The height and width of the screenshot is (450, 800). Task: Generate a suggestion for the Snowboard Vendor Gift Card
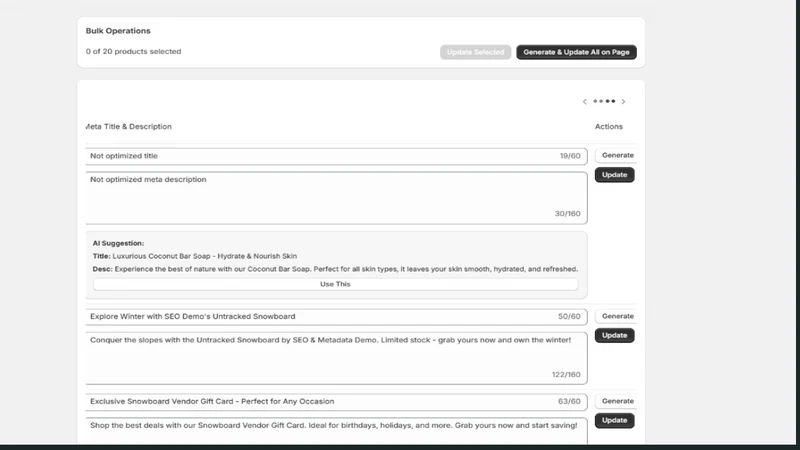coord(617,401)
